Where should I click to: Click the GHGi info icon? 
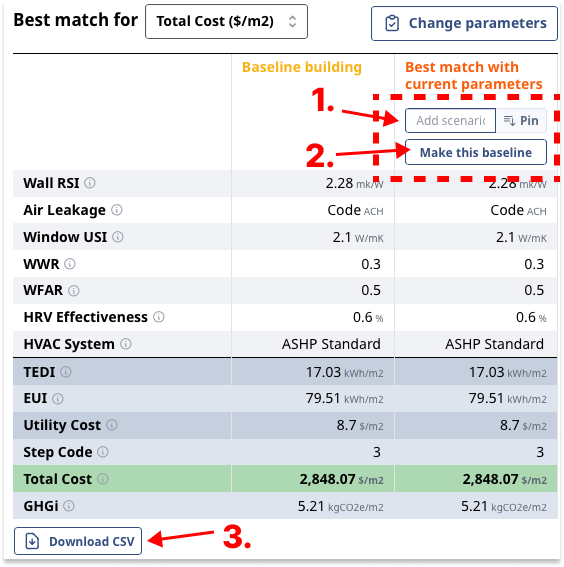[x=69, y=506]
